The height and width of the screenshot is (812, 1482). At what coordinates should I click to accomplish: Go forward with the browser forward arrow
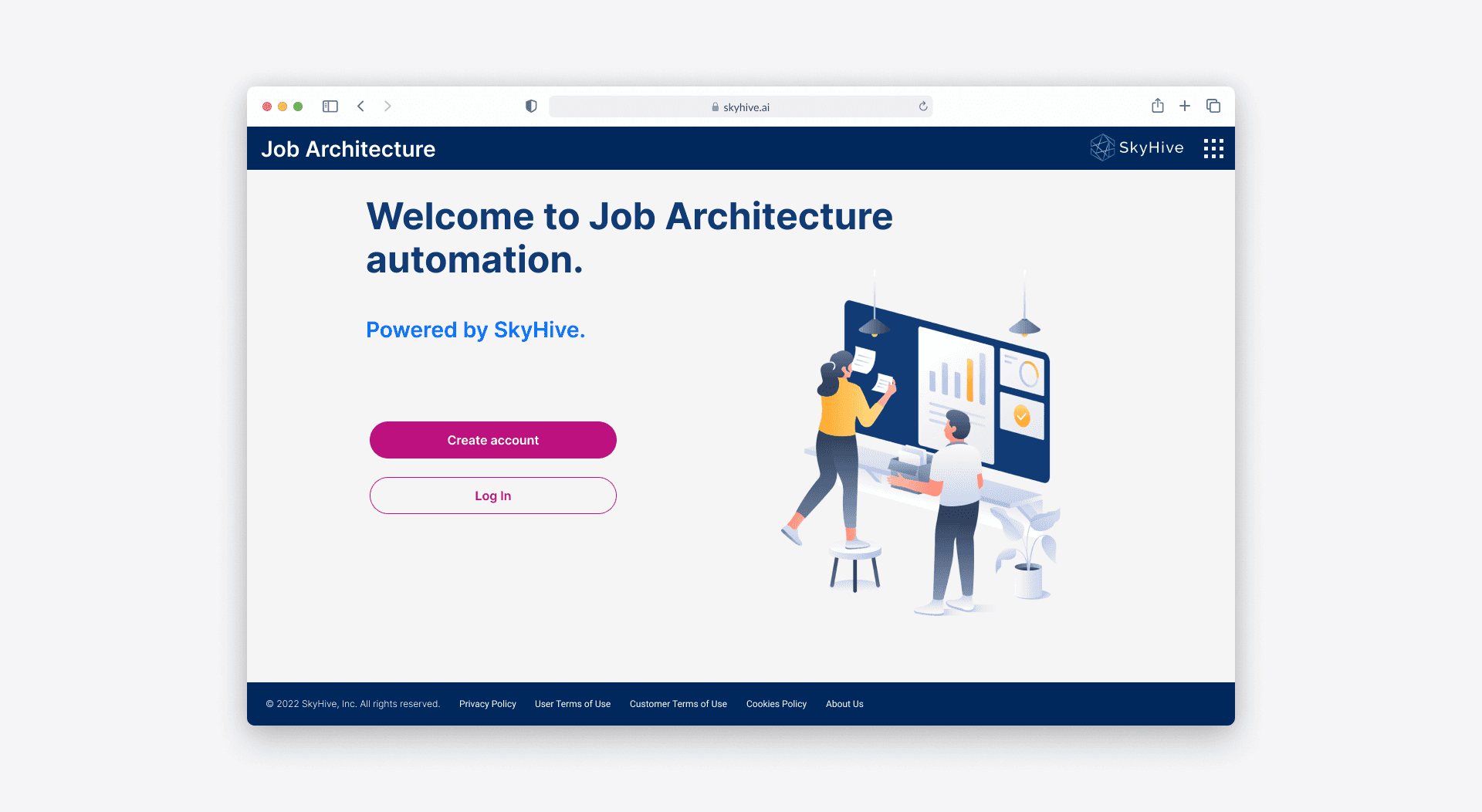point(387,107)
